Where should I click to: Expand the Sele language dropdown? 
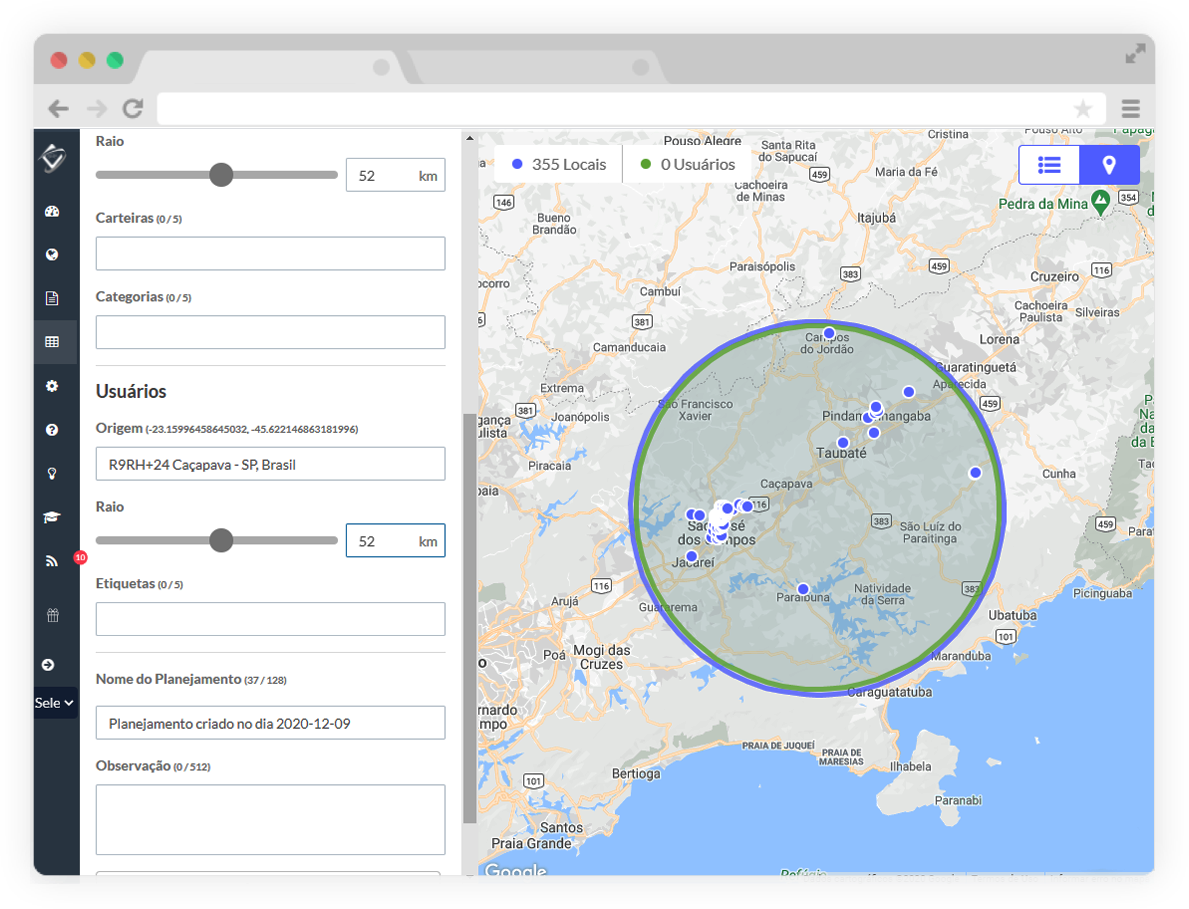tap(55, 703)
